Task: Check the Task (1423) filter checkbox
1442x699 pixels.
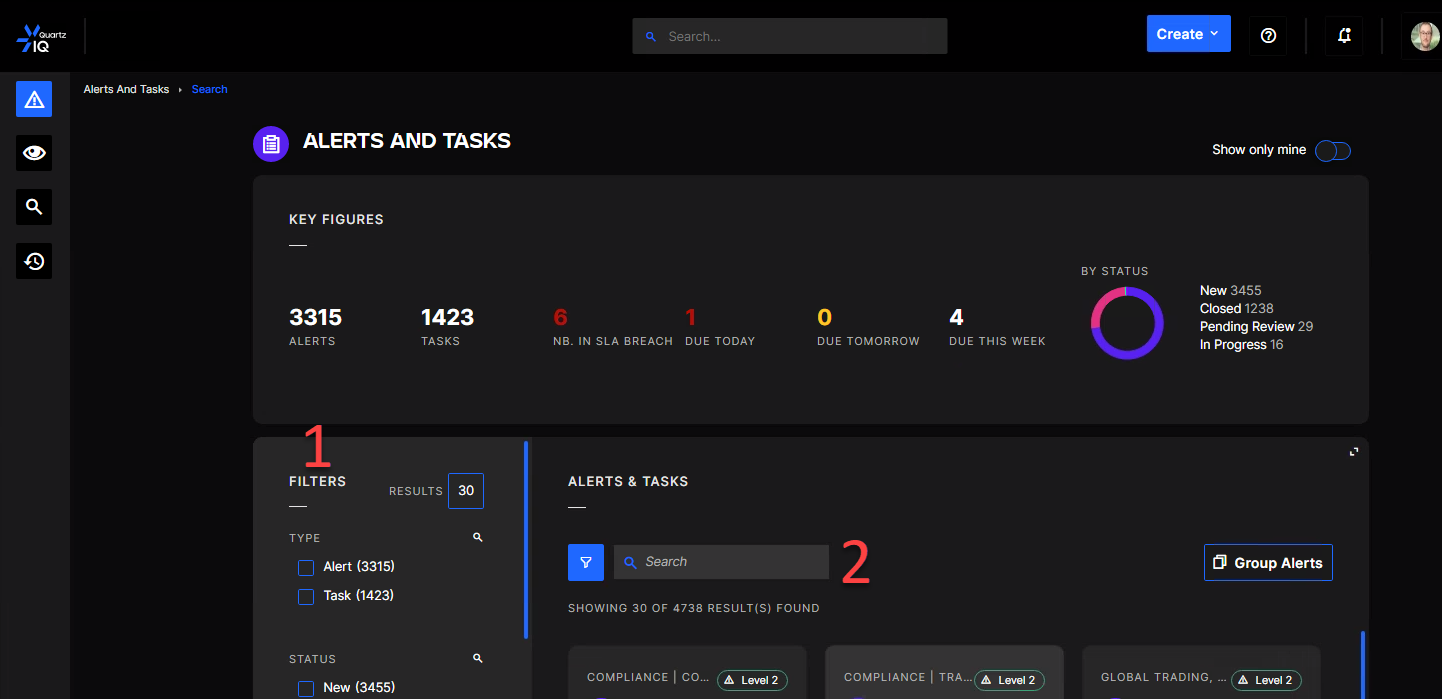Action: pyautogui.click(x=306, y=596)
